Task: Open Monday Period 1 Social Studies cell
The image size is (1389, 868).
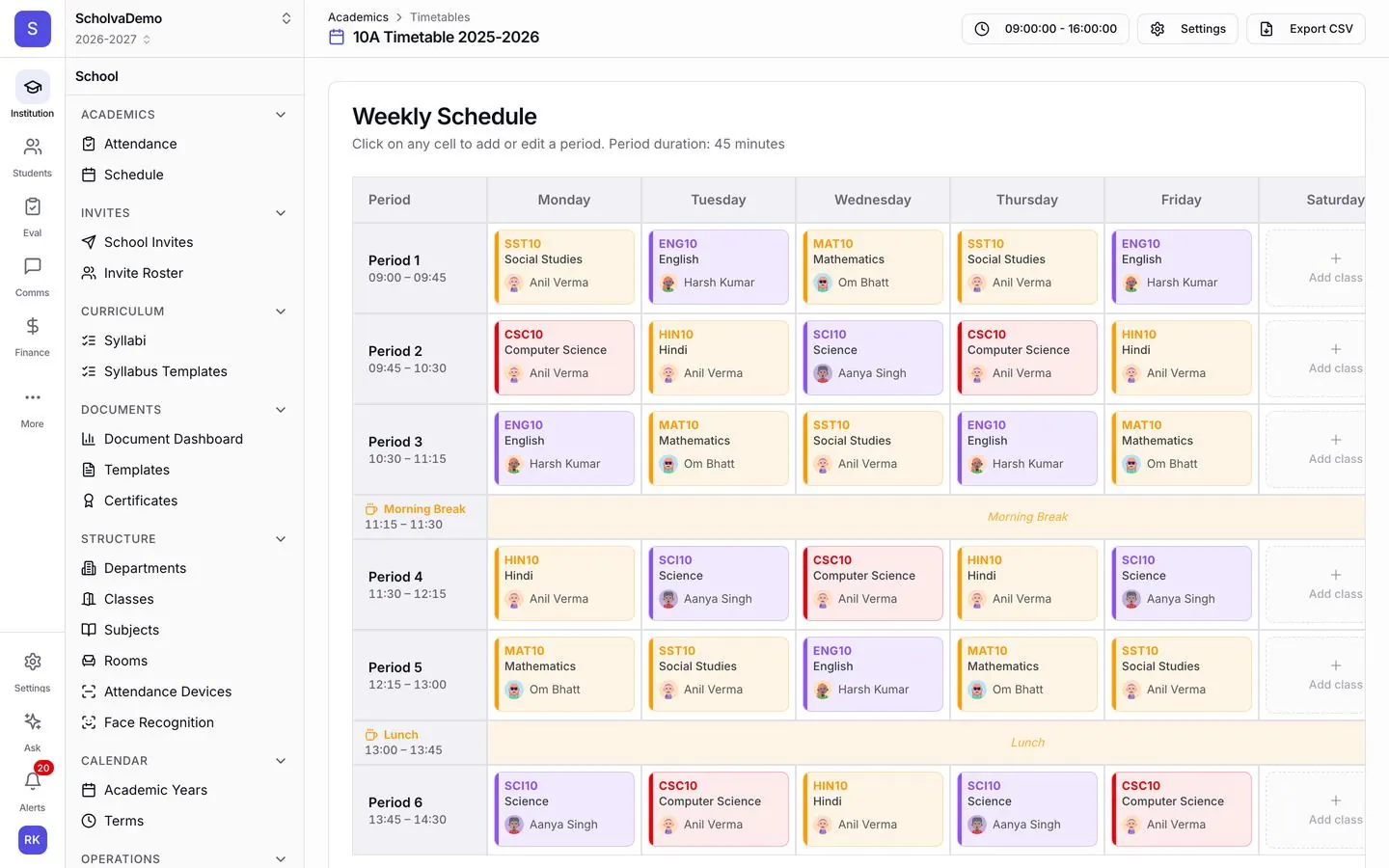Action: click(x=564, y=267)
